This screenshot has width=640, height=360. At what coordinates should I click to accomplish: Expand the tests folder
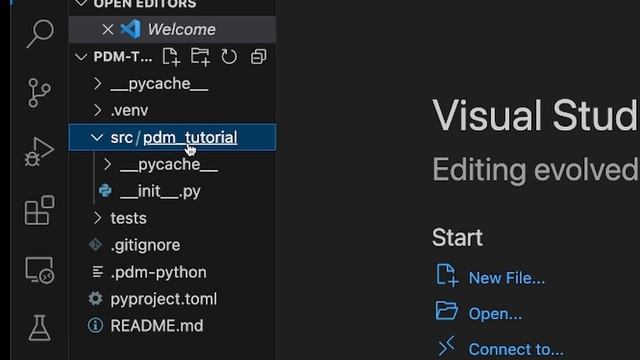[98, 218]
